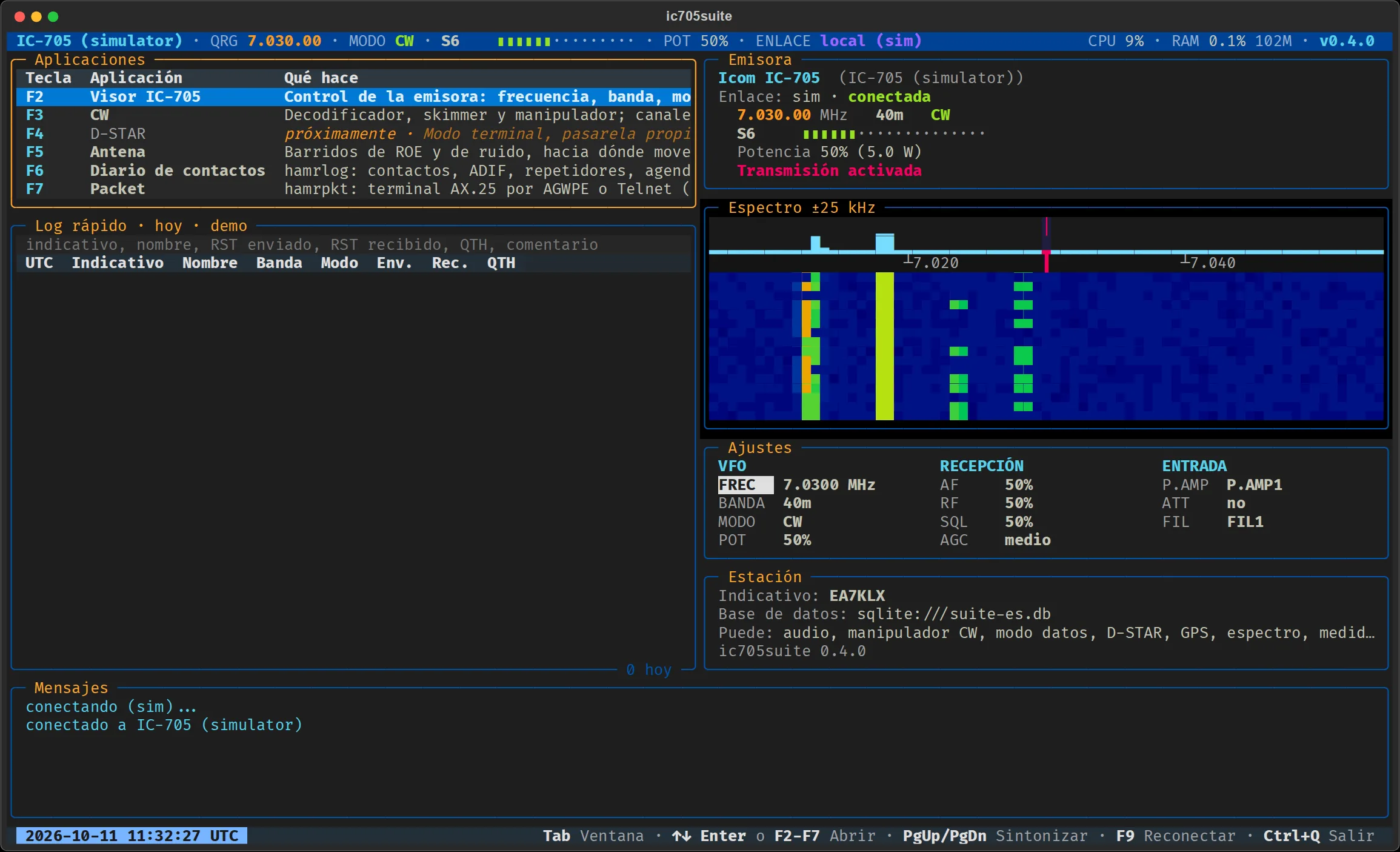Click the "conectado a IC-705 (simulator)" message
This screenshot has width=1400, height=852.
tap(164, 725)
